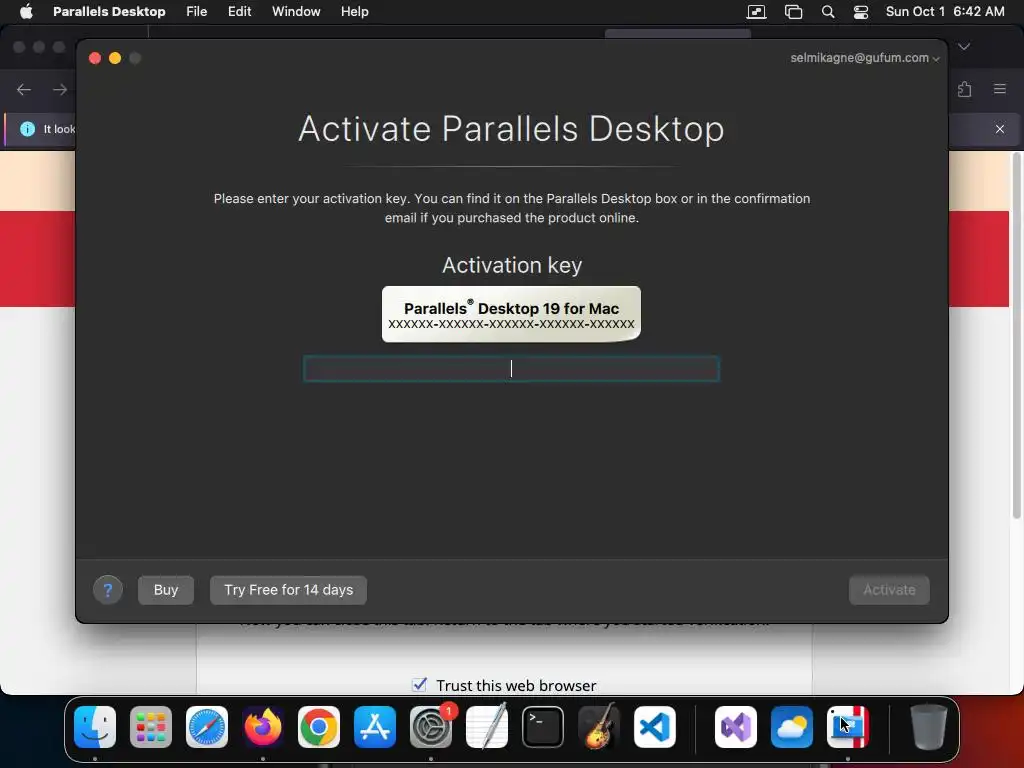
Task: Click the Activate button
Action: [x=889, y=590]
